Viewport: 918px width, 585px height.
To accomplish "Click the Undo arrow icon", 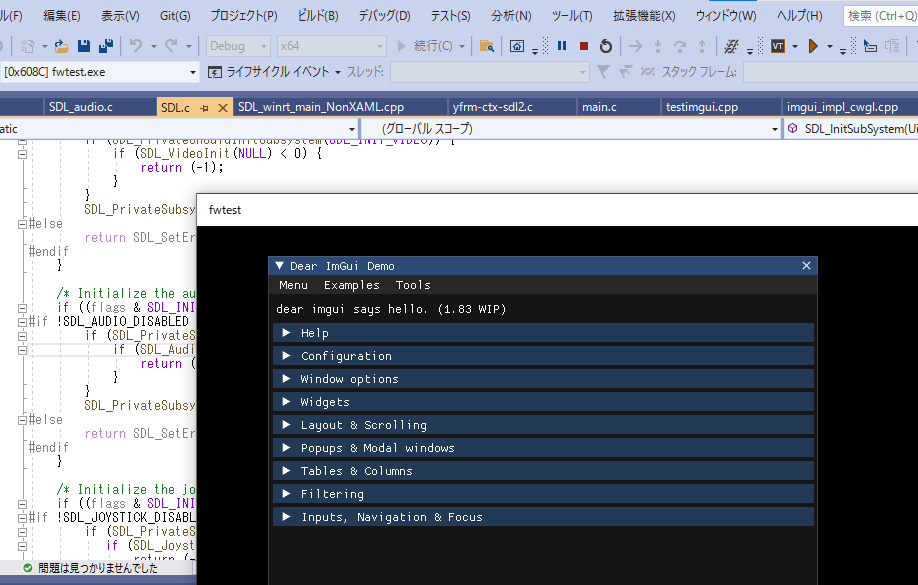I will pos(136,46).
